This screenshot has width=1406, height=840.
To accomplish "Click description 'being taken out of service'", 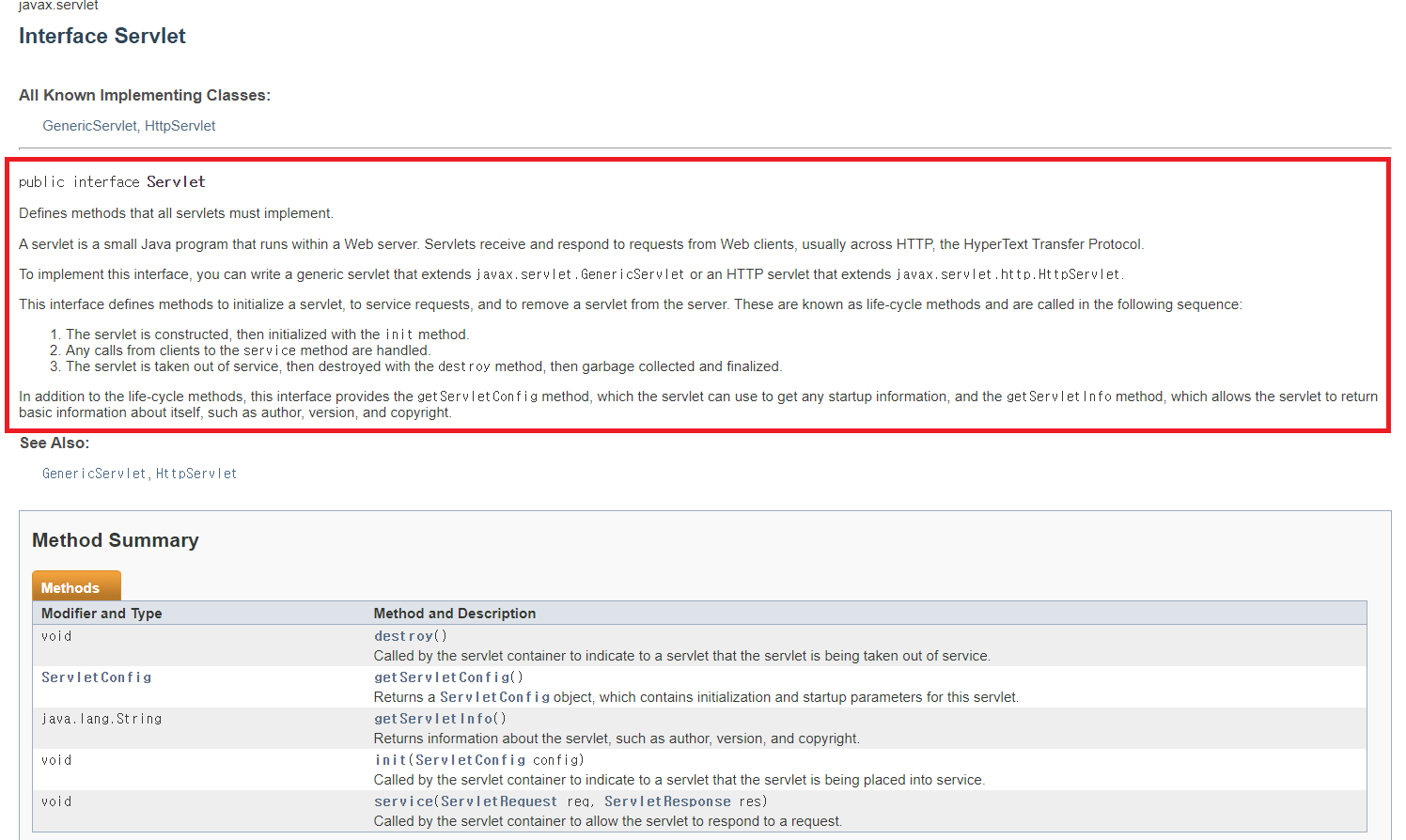I will pyautogui.click(x=682, y=656).
